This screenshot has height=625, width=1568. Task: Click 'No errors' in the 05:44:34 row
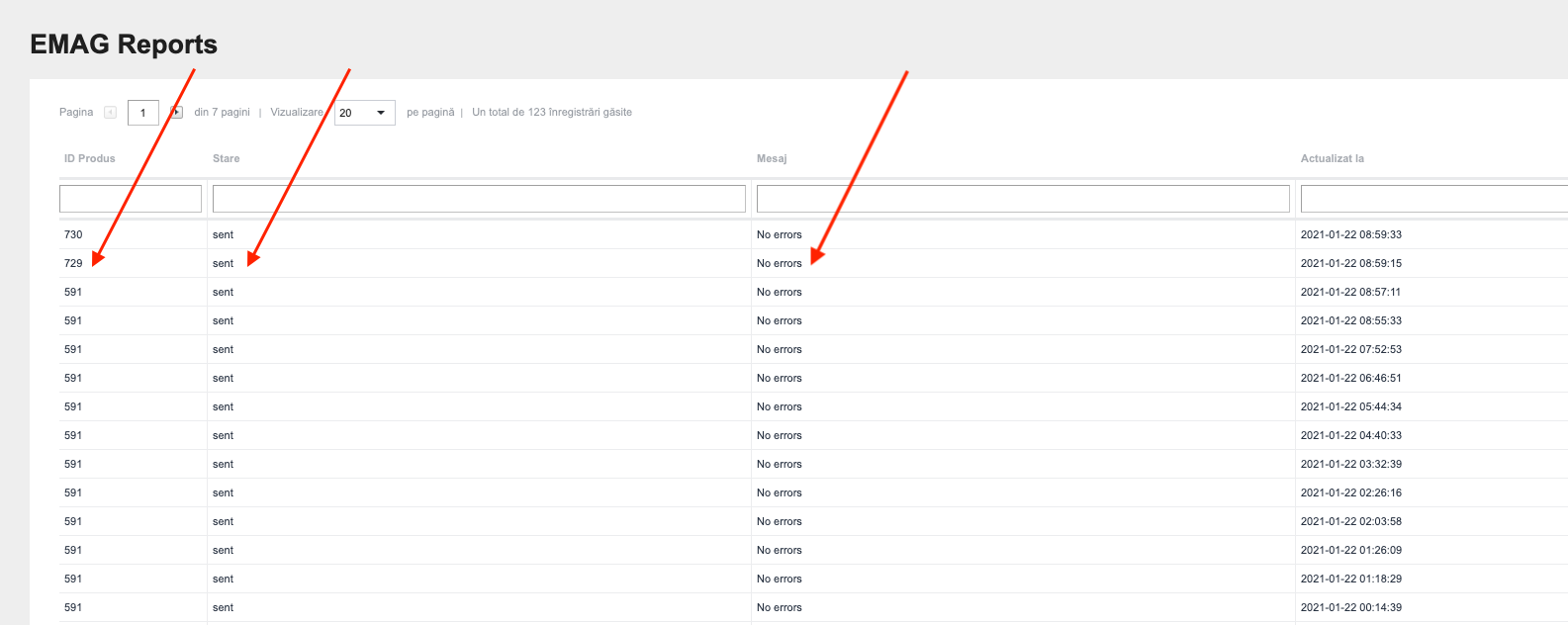tap(780, 406)
